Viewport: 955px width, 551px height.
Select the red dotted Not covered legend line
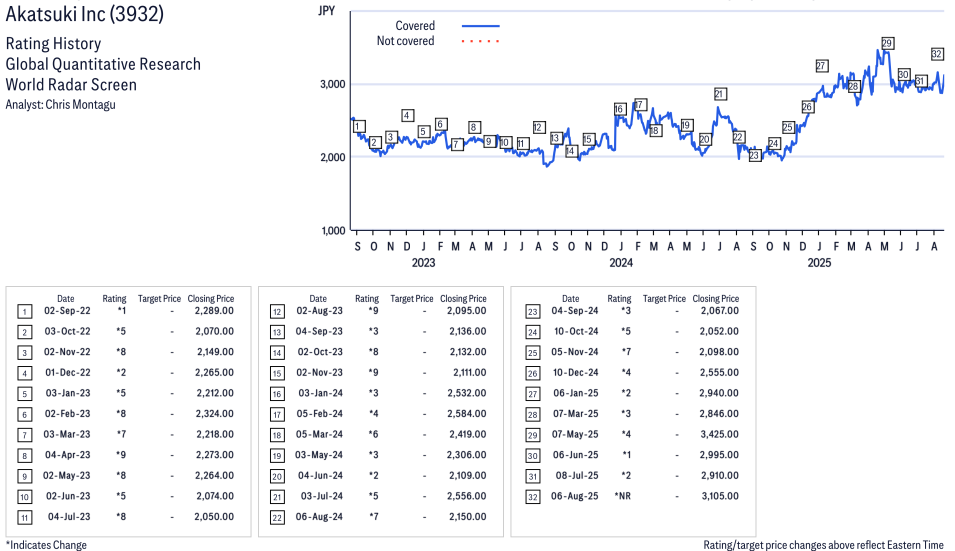[481, 41]
